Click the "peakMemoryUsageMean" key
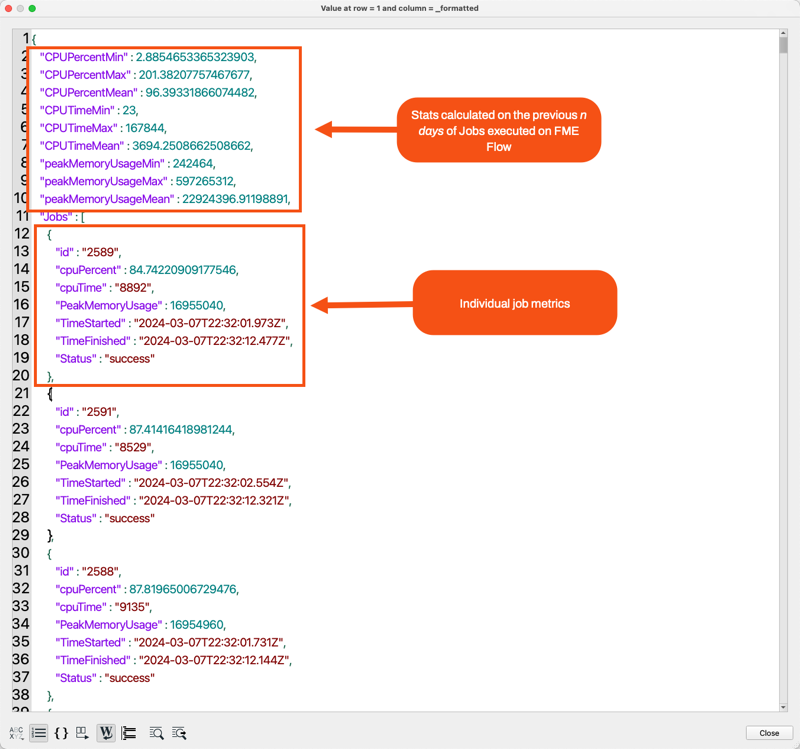Screen dimensions: 800x749 point(107,199)
